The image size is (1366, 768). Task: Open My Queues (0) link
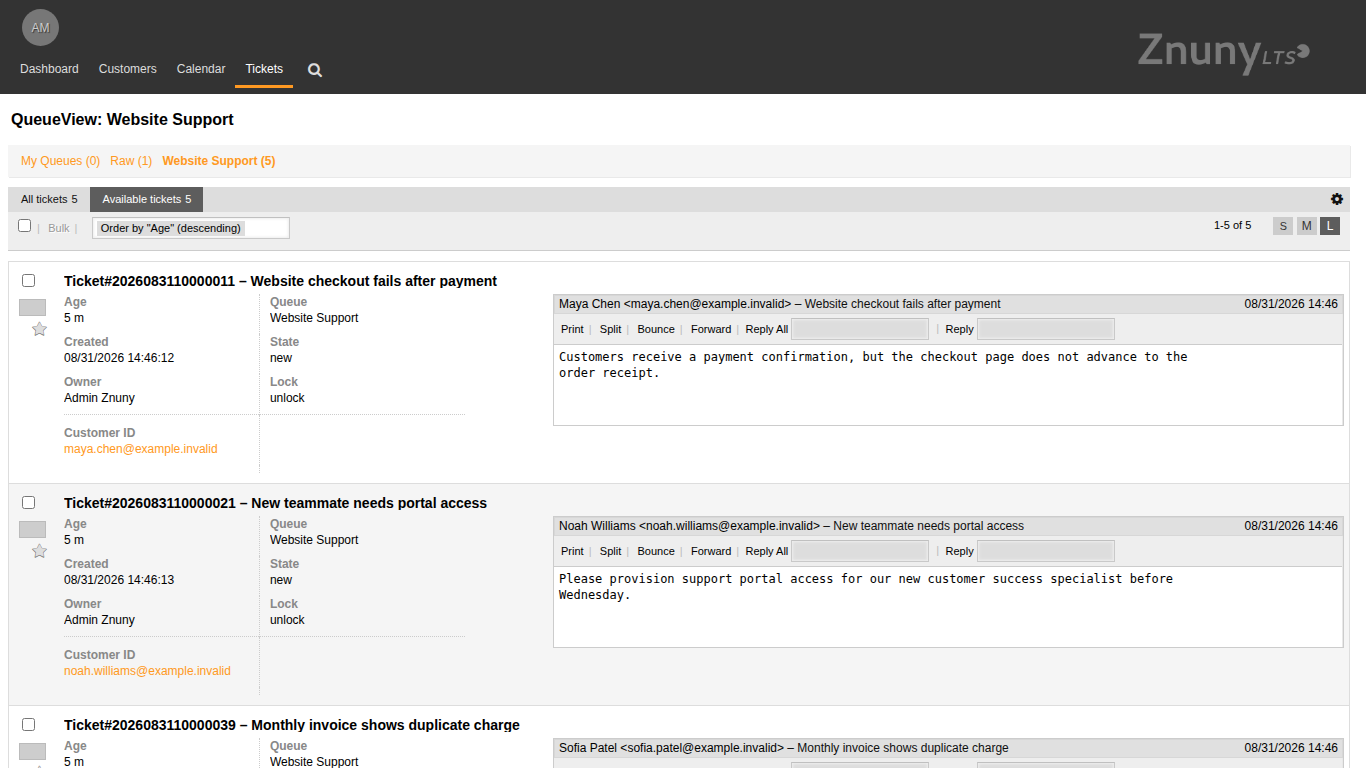[x=60, y=161]
